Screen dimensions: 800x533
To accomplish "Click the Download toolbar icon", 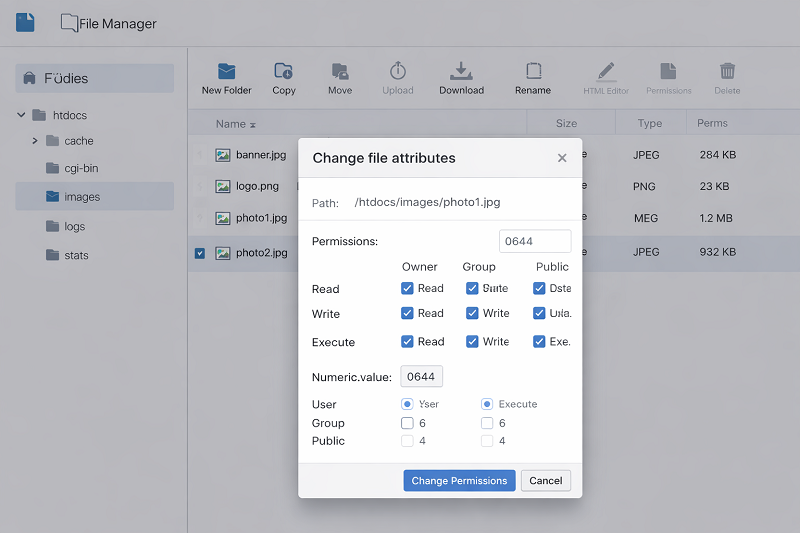I will pos(461,71).
